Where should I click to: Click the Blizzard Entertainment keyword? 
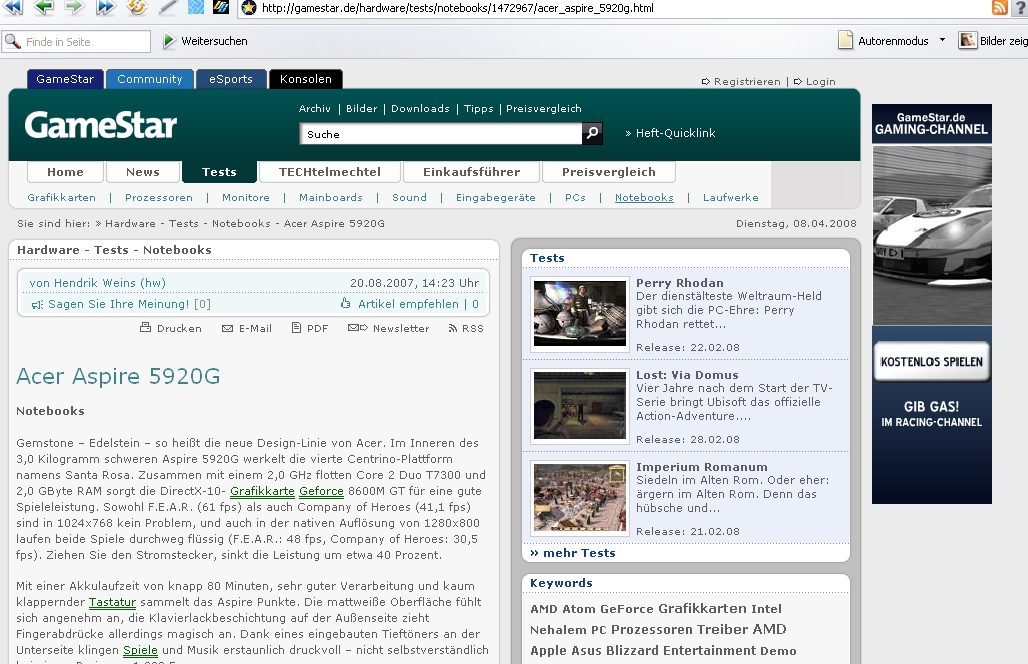681,651
